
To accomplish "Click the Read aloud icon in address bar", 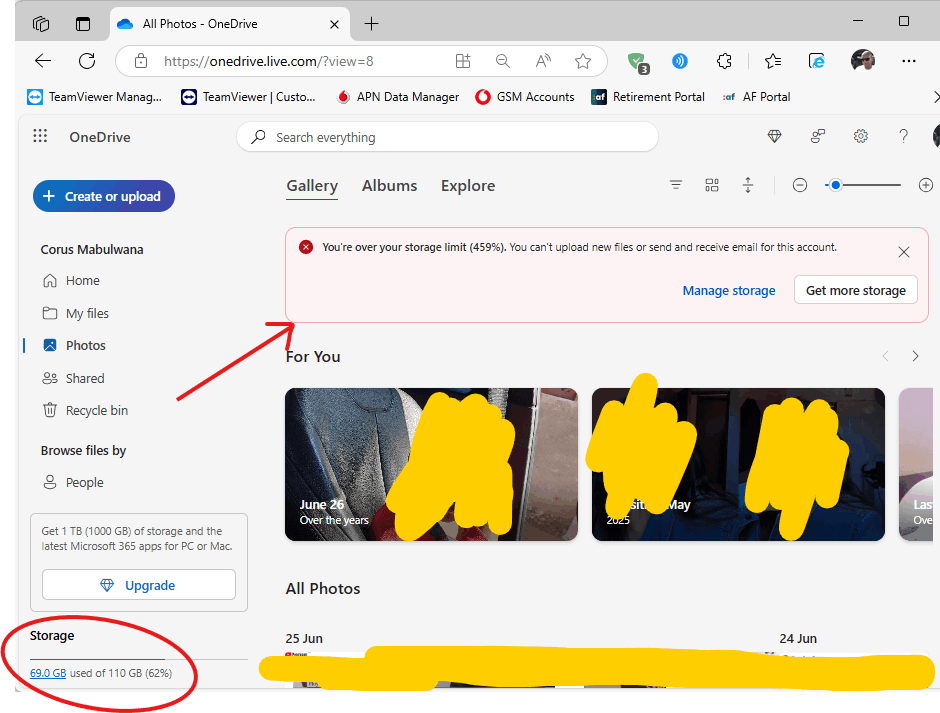I will (x=543, y=61).
